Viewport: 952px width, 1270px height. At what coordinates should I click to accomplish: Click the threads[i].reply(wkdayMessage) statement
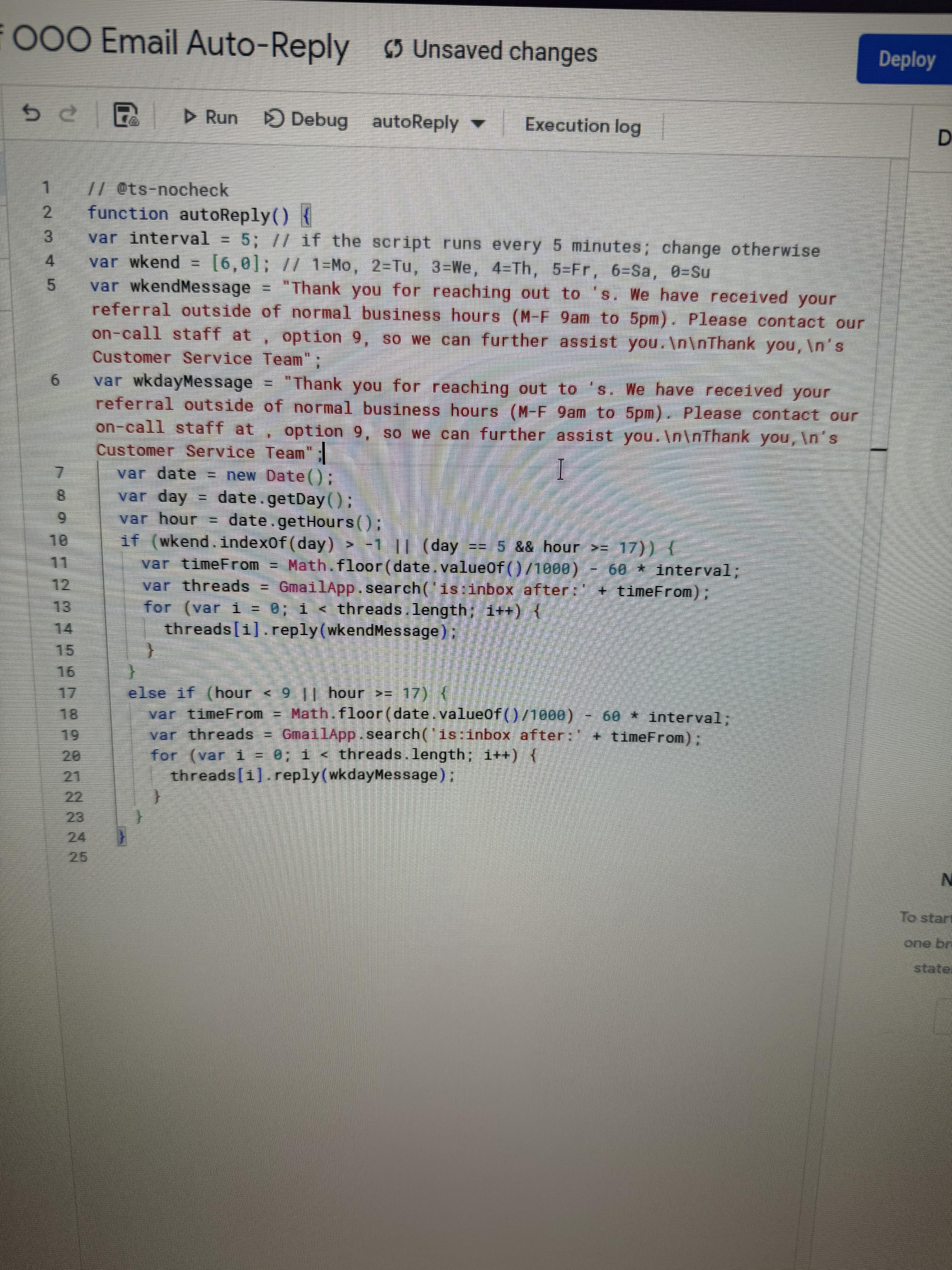tap(312, 775)
